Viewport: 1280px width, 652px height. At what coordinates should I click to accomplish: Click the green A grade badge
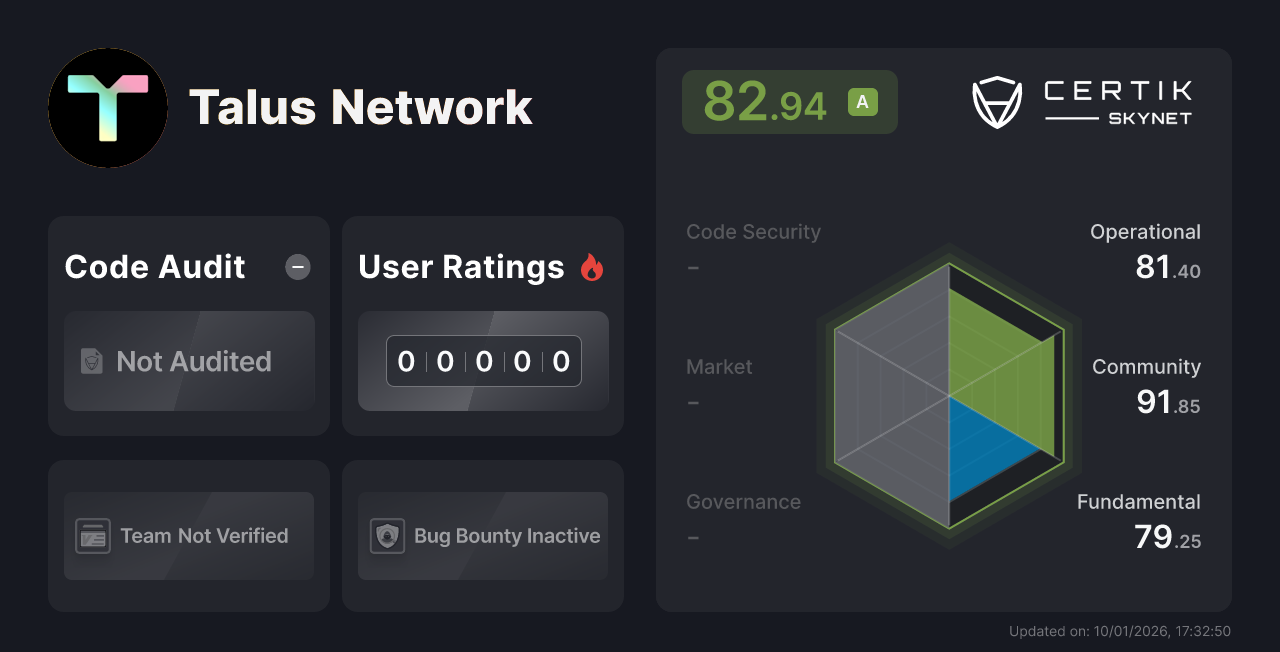(x=862, y=101)
